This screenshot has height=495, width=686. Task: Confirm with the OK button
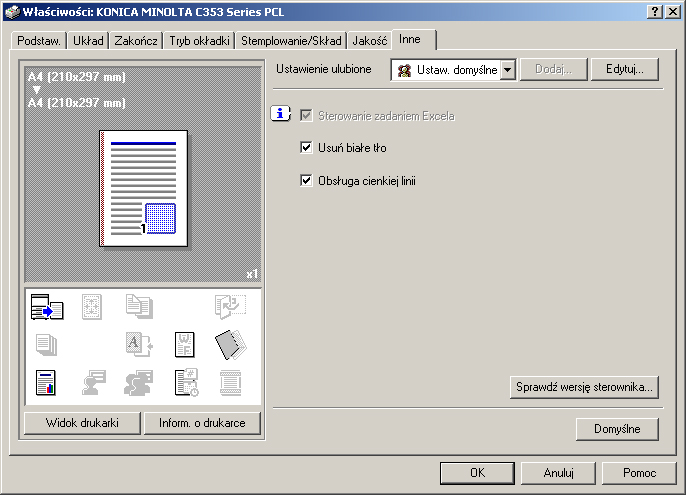pyautogui.click(x=477, y=473)
